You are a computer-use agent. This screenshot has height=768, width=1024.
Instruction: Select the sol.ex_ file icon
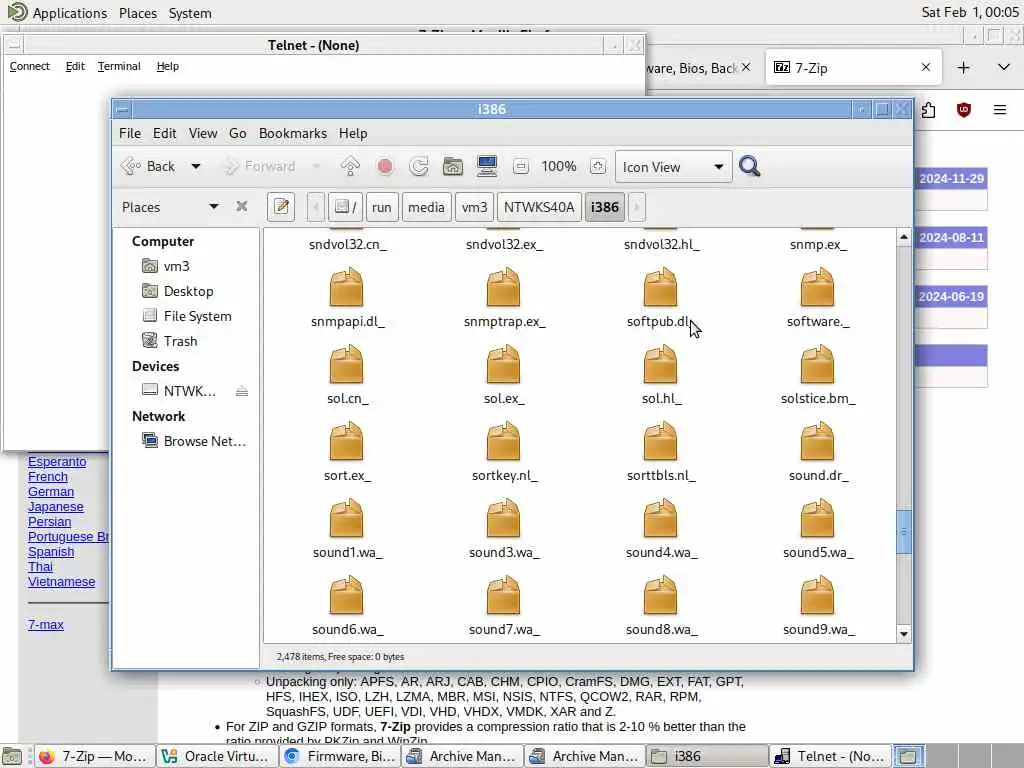coord(504,364)
